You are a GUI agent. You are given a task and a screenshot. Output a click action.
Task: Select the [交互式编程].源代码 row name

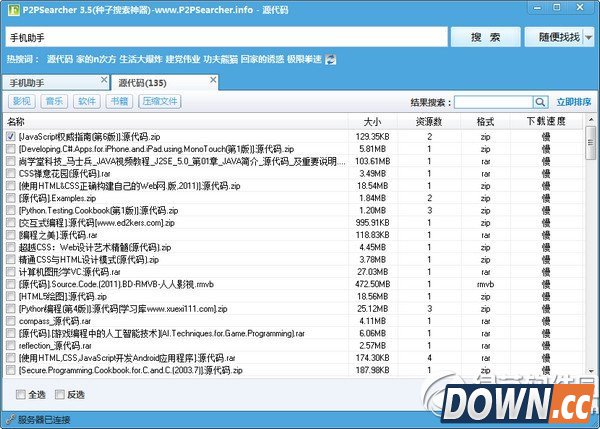click(x=97, y=222)
